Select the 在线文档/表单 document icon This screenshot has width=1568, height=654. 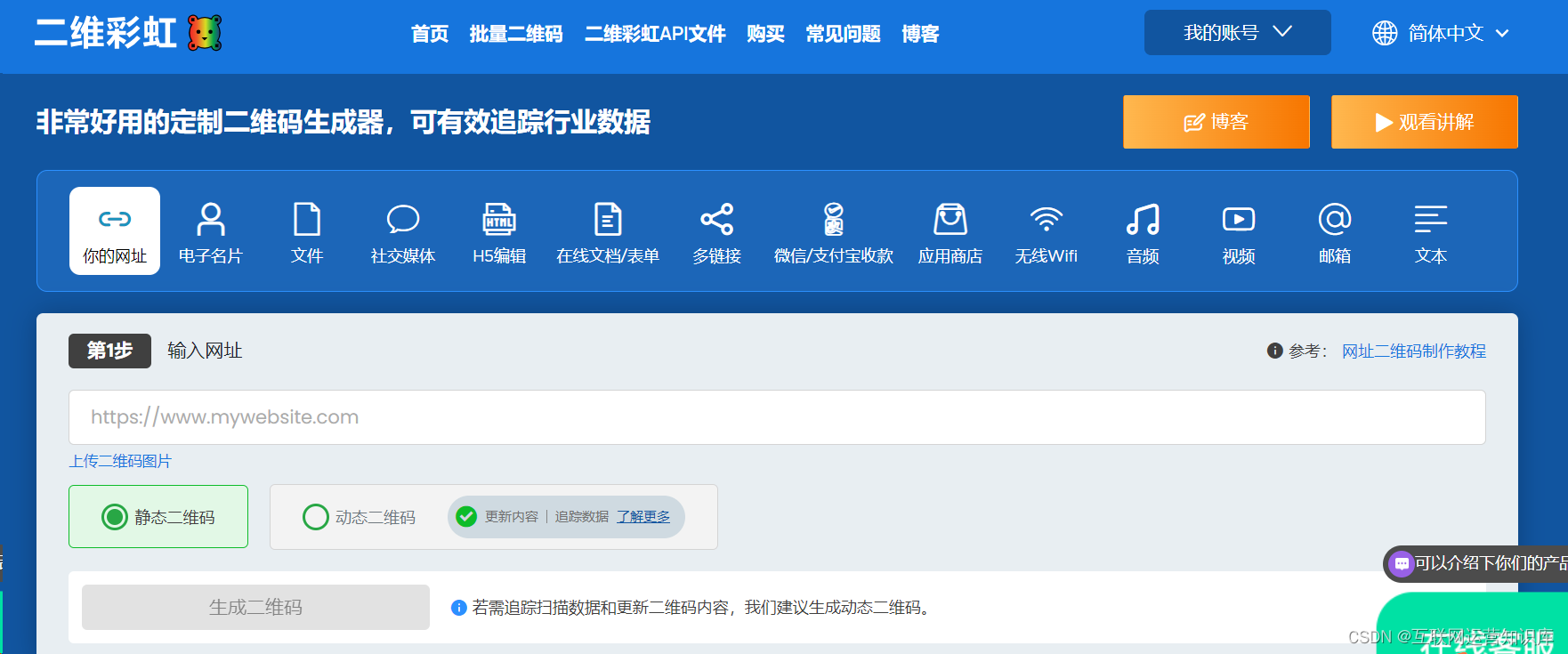608,219
